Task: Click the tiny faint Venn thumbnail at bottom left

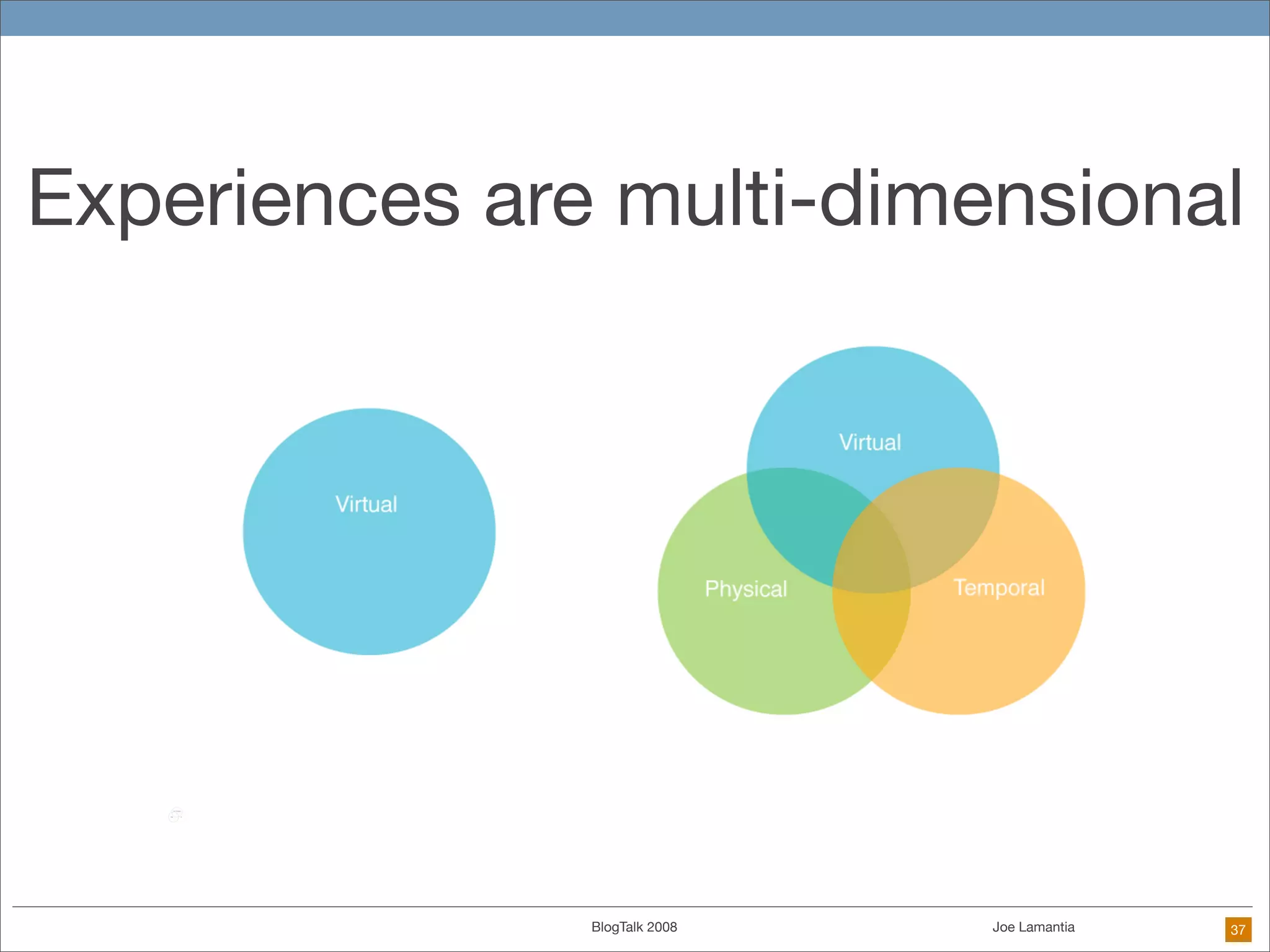Action: click(175, 815)
